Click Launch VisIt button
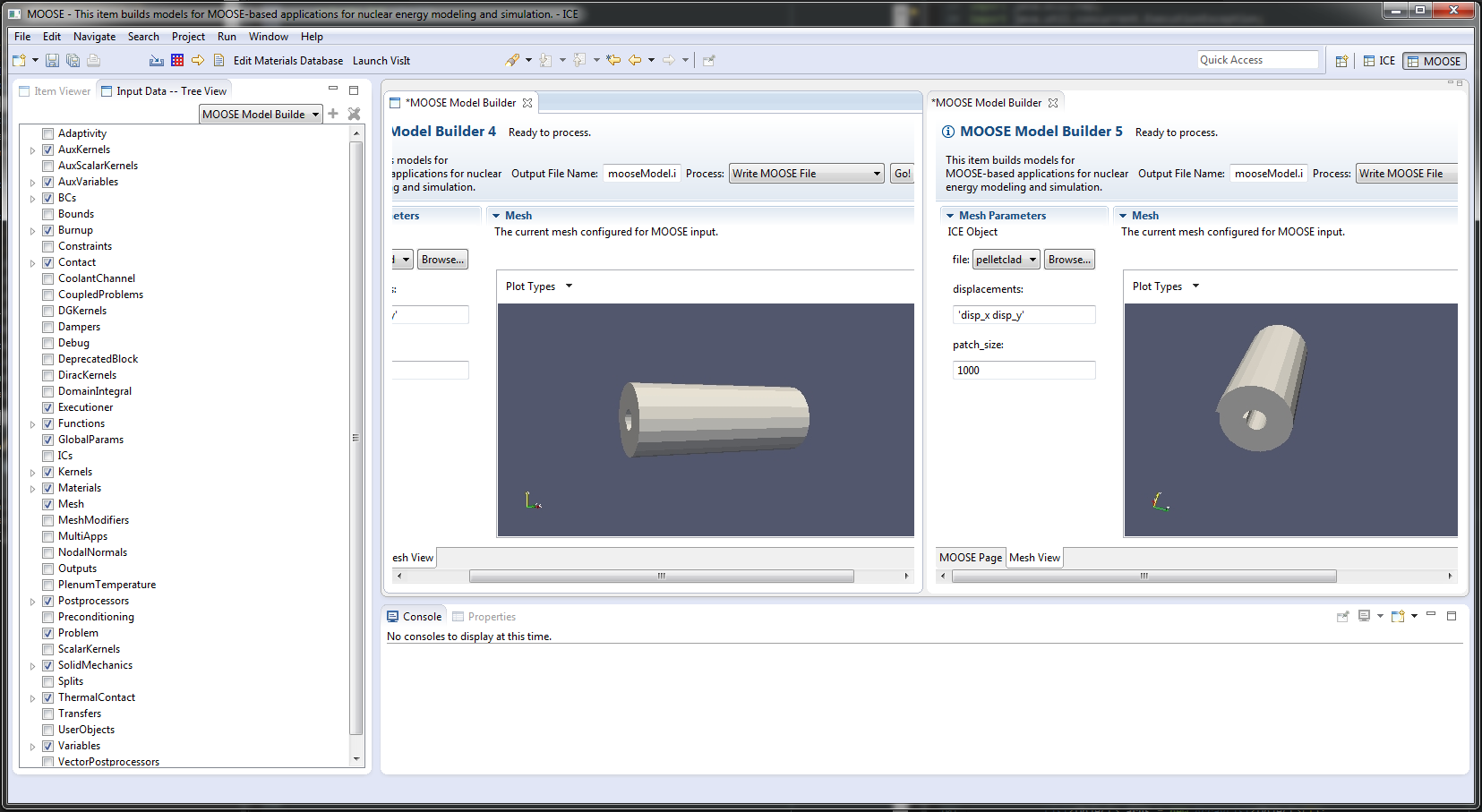Viewport: 1482px width, 812px height. click(x=381, y=61)
